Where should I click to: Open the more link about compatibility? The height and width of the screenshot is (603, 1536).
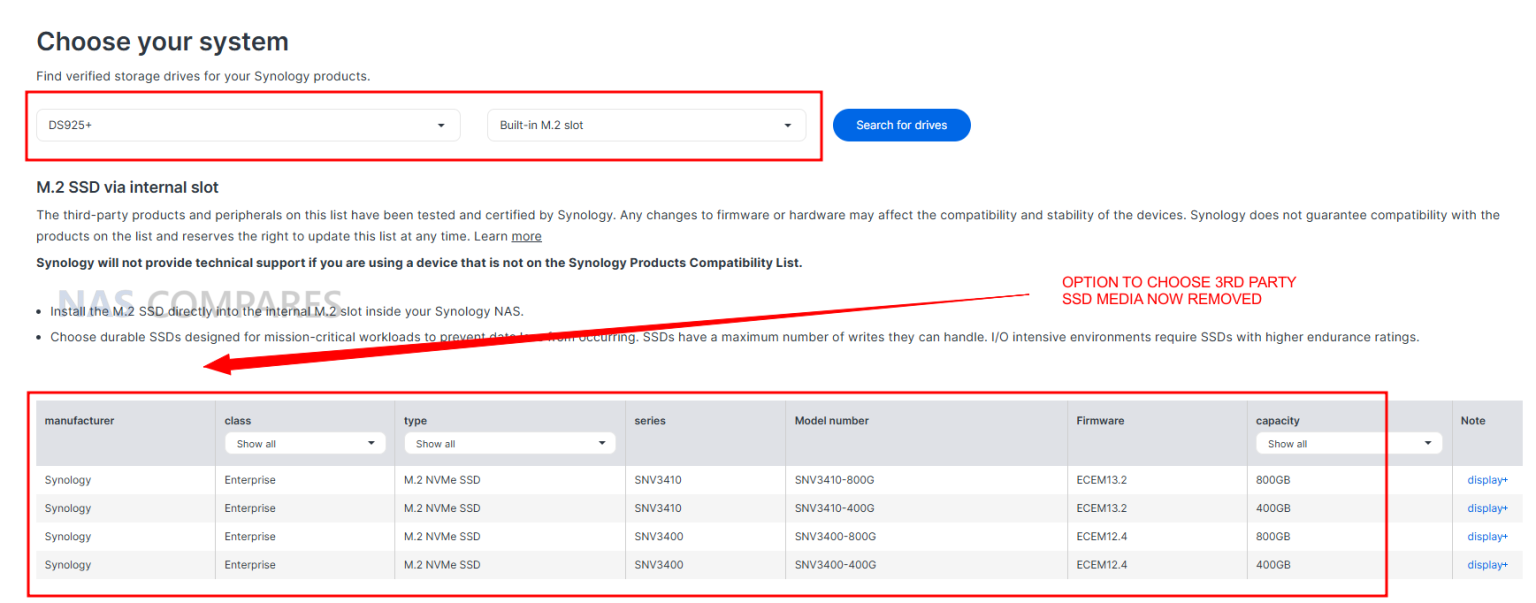pos(527,236)
